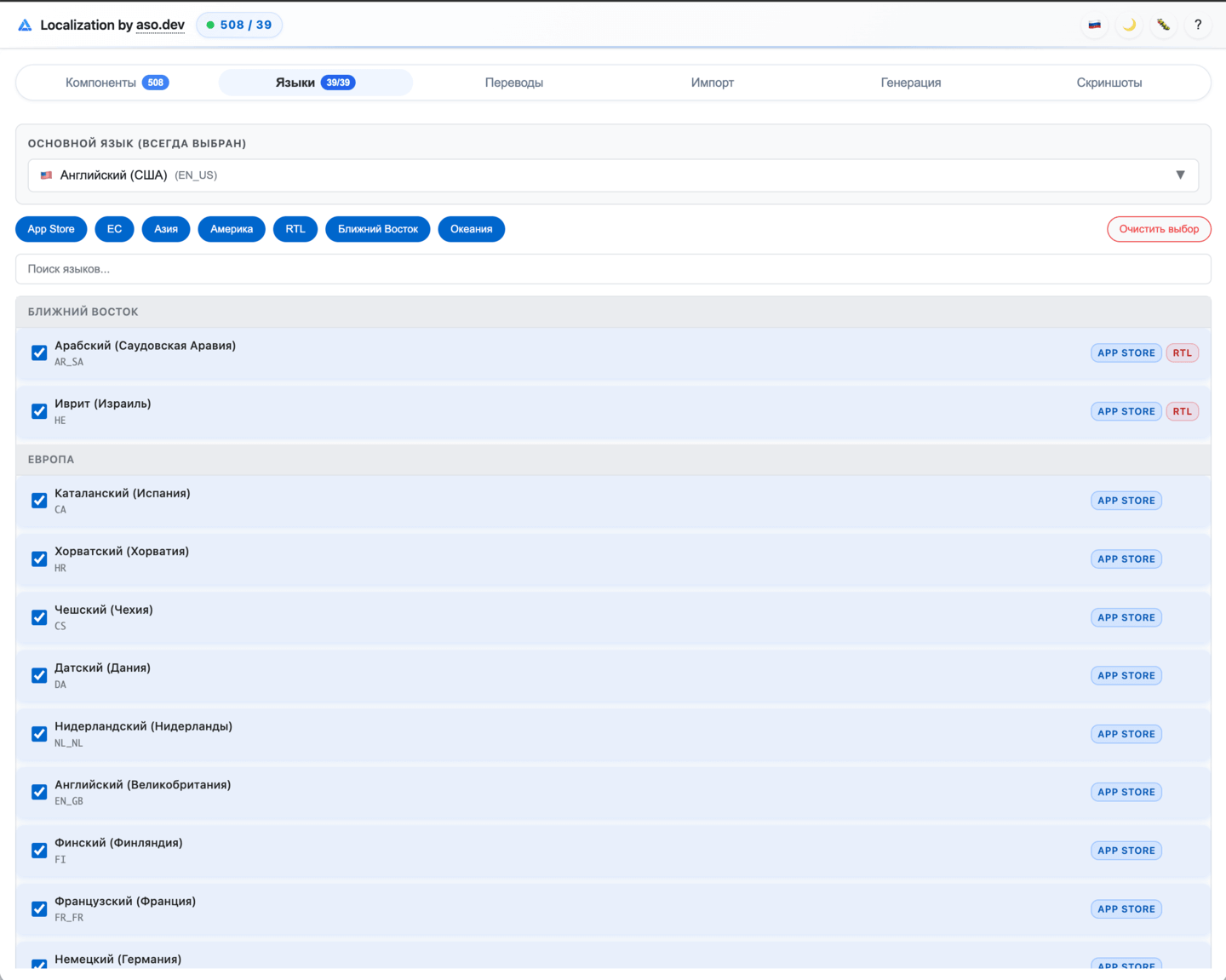1226x980 pixels.
Task: Click the Russian flag language switcher icon
Action: pyautogui.click(x=1095, y=25)
